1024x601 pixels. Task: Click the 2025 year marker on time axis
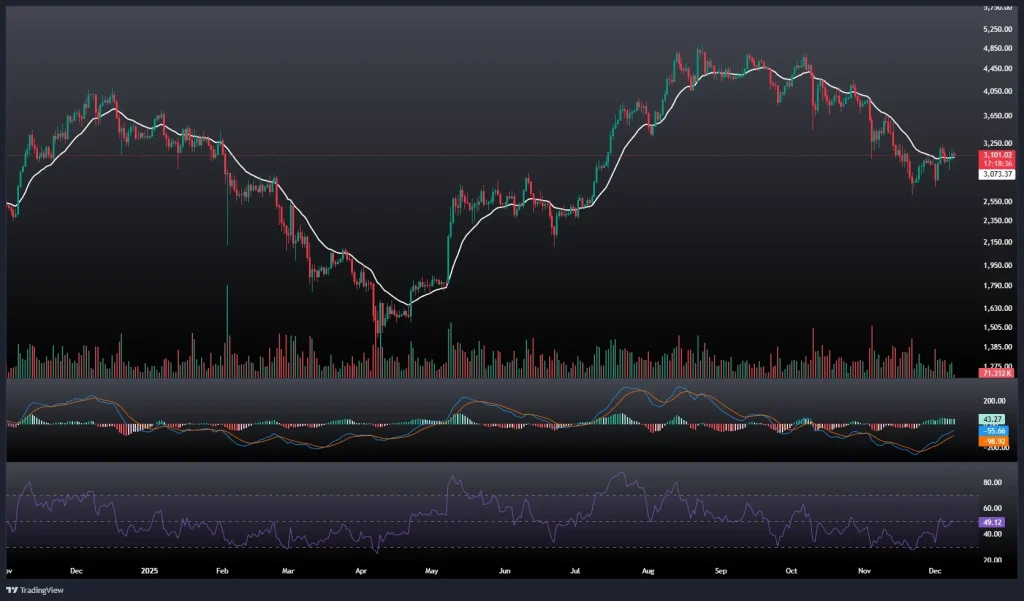pos(150,570)
